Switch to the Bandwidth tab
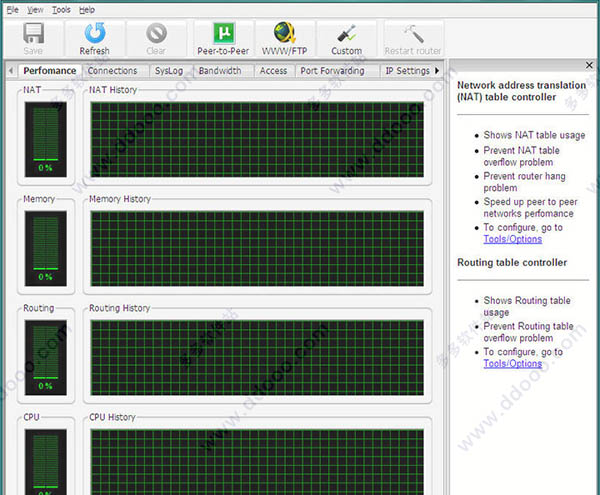This screenshot has height=495, width=600. coord(220,71)
